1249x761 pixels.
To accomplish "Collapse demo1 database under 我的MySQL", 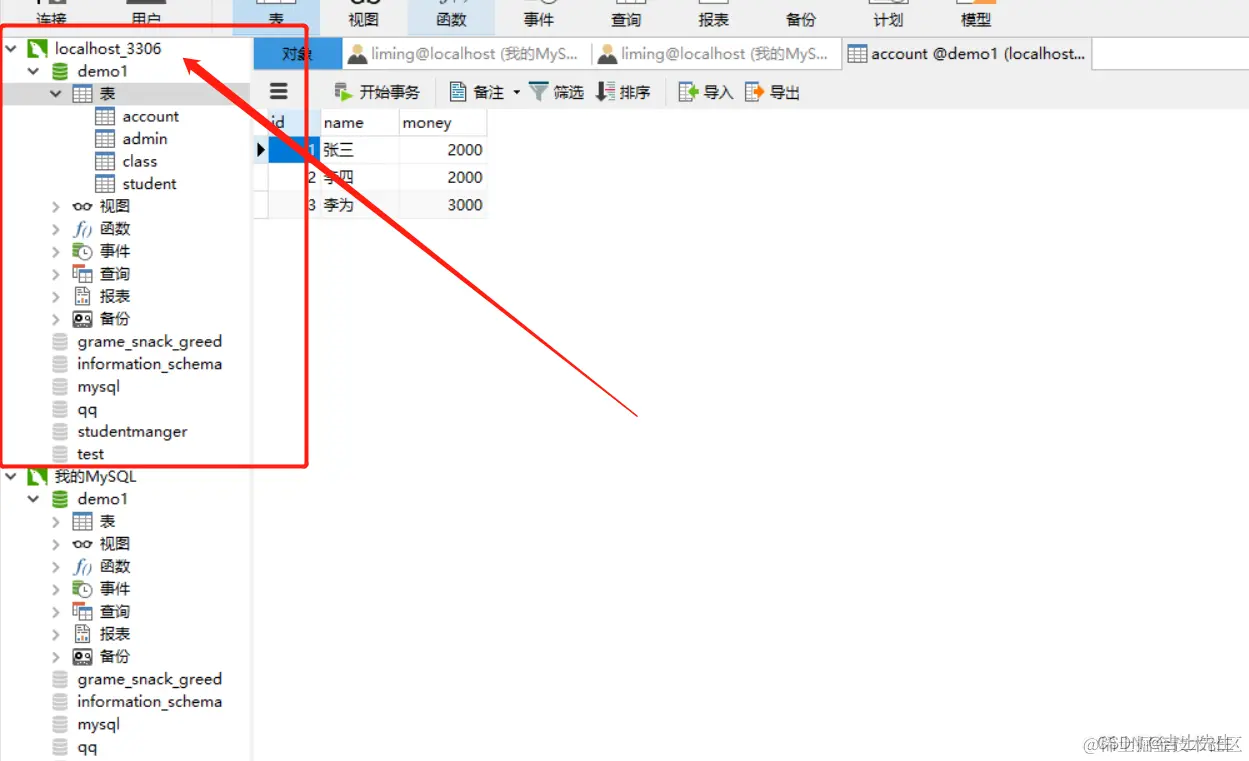I will (34, 499).
